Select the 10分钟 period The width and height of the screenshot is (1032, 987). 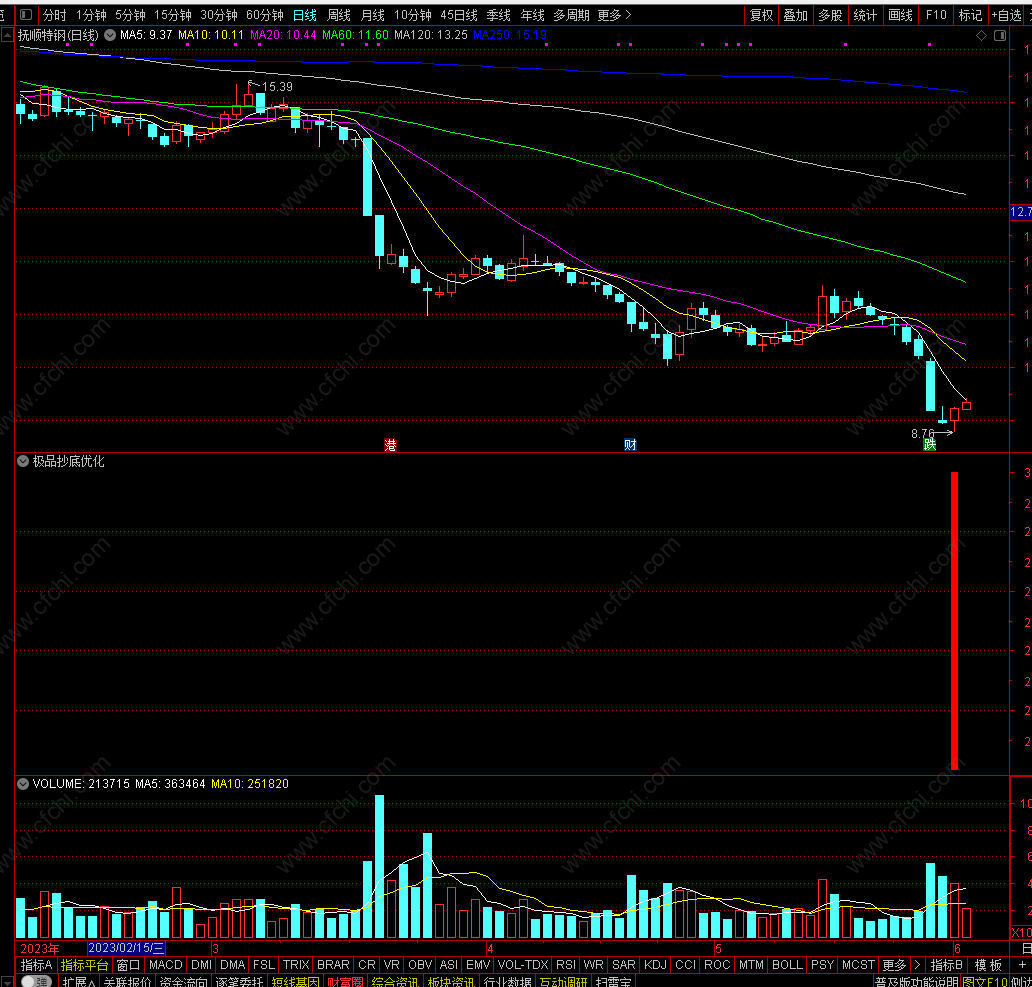click(x=413, y=14)
